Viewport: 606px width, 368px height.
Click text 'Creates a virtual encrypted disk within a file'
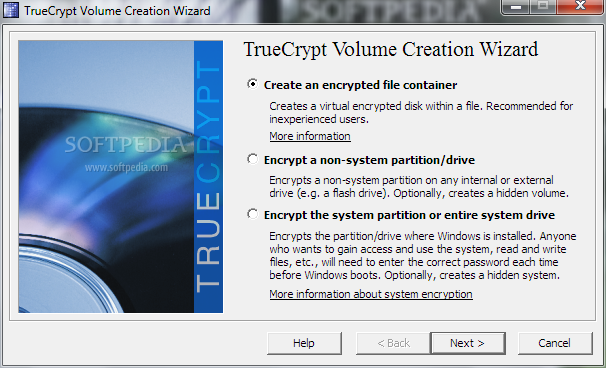click(x=375, y=106)
